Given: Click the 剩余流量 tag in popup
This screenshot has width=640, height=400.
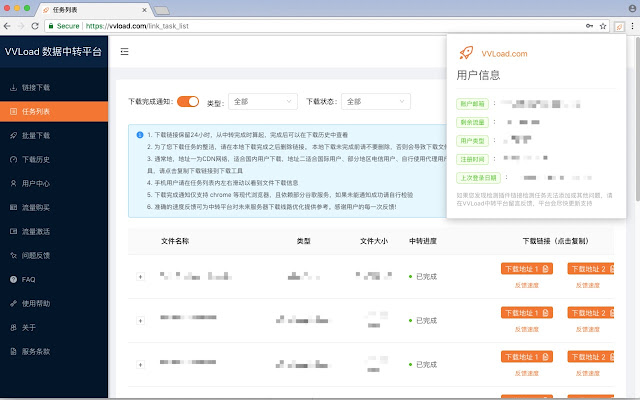Looking at the screenshot, I should 472,122.
